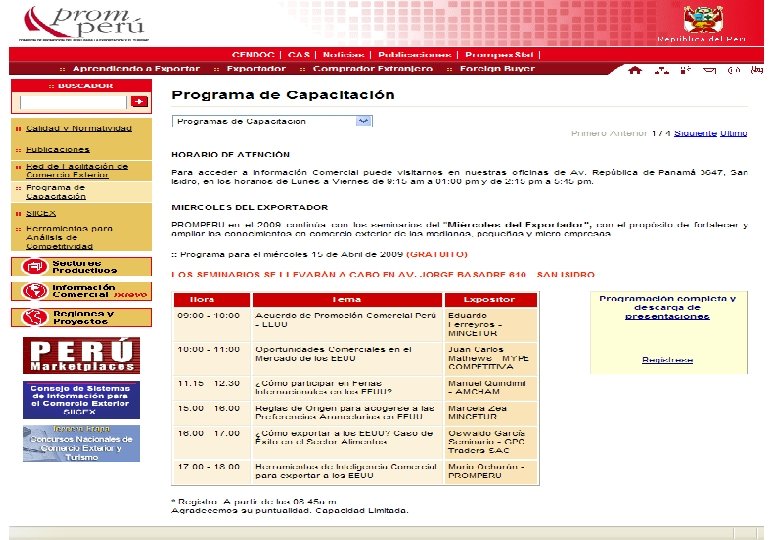Open Publicaciones in top menu
The height and width of the screenshot is (540, 780).
(415, 55)
